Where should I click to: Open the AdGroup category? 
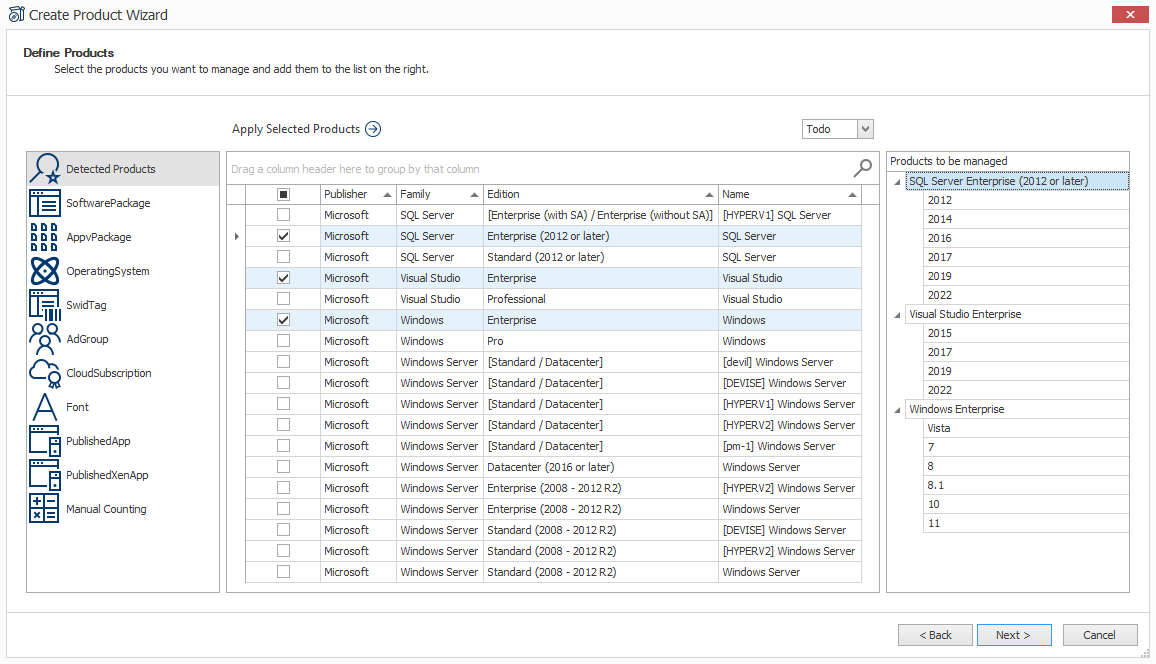[x=123, y=338]
